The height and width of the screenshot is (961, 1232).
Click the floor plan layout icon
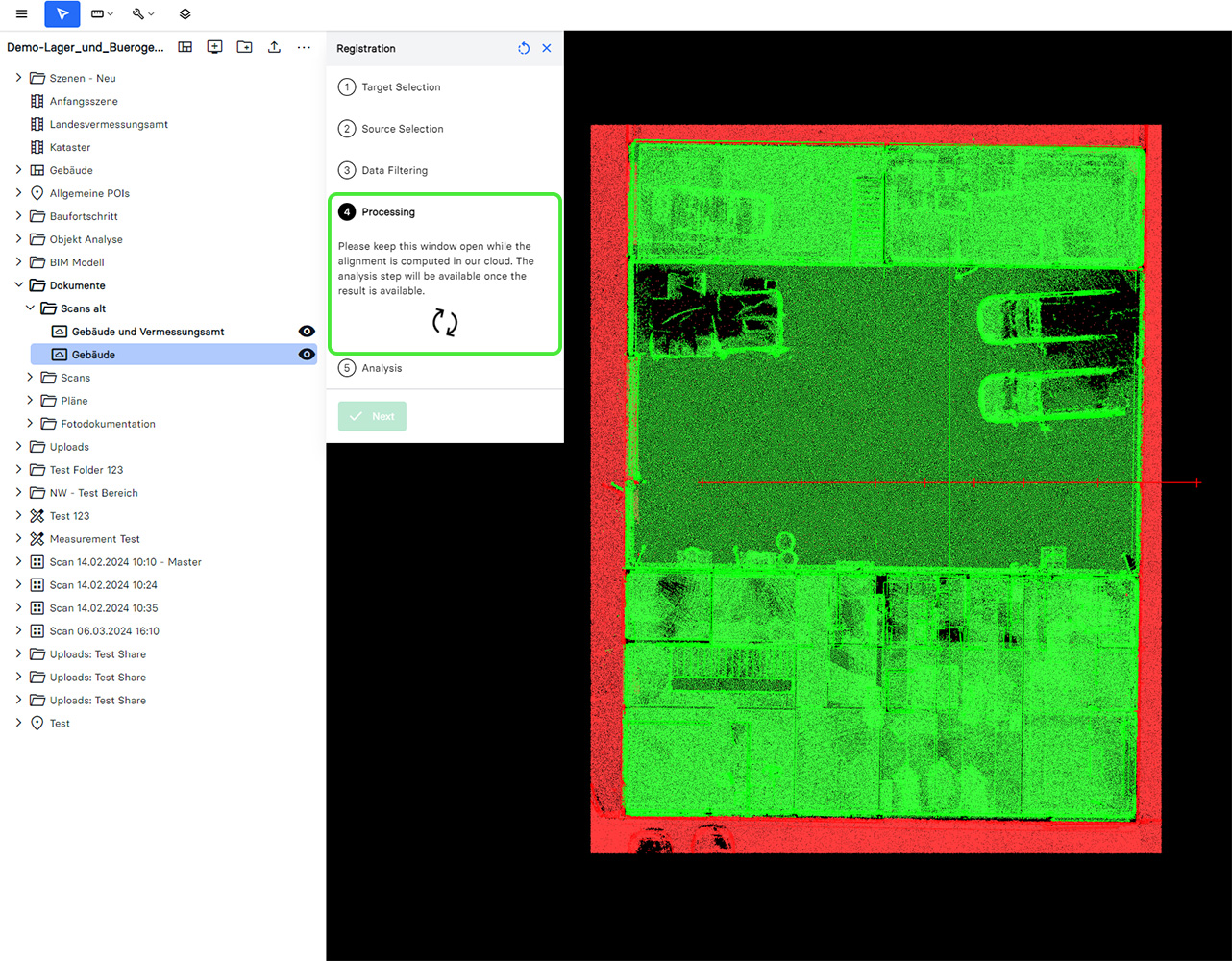tap(185, 47)
